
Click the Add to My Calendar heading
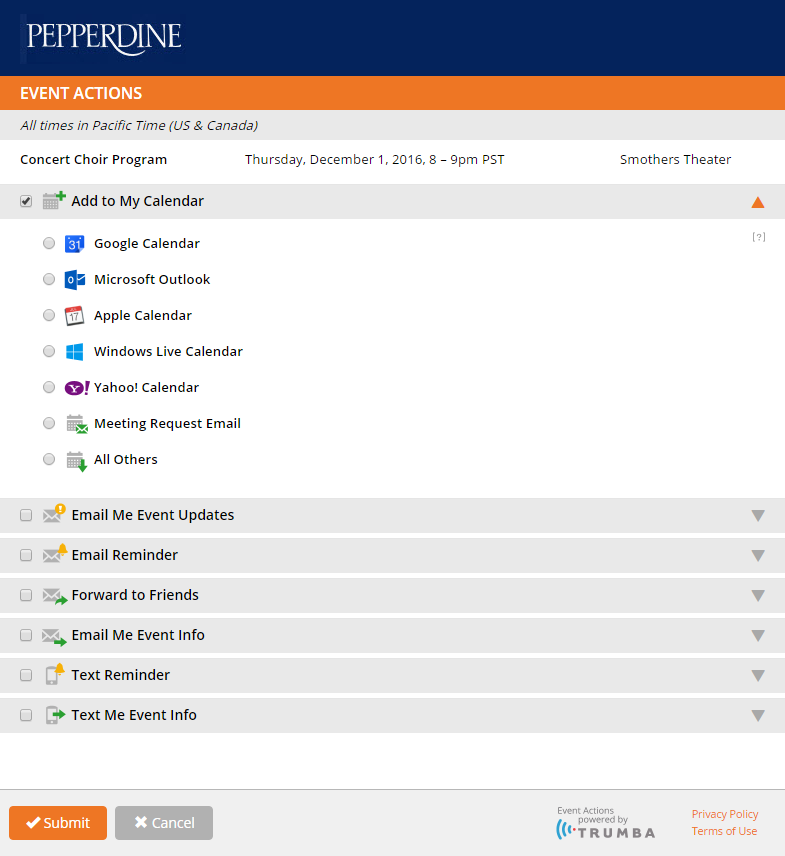[x=138, y=201]
